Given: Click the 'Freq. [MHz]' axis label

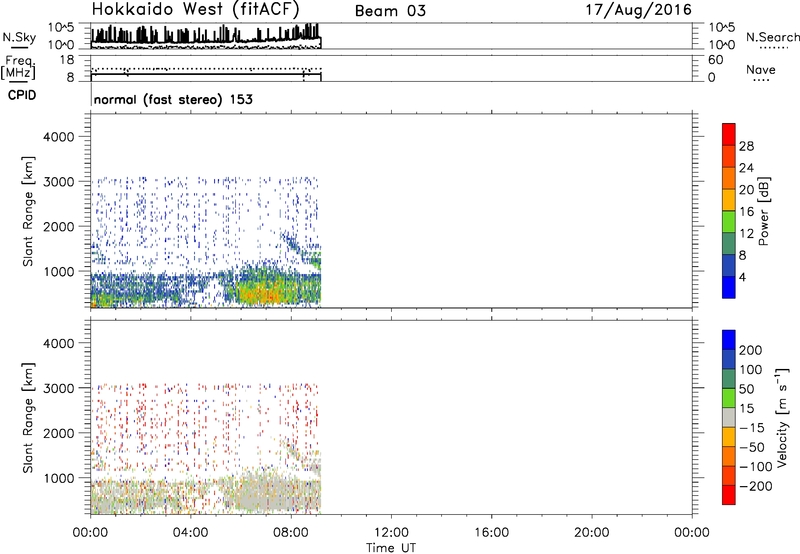Looking at the screenshot, I should click(x=18, y=67).
